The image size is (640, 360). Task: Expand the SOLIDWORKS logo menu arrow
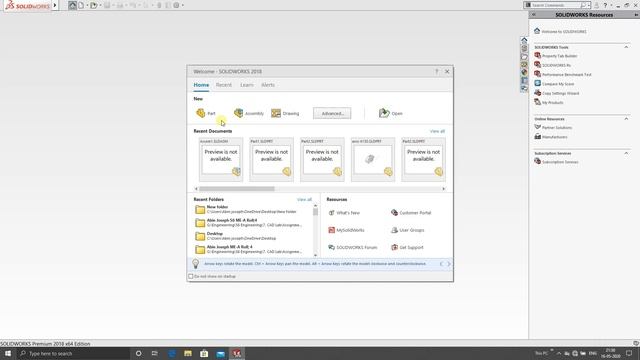[55, 5]
